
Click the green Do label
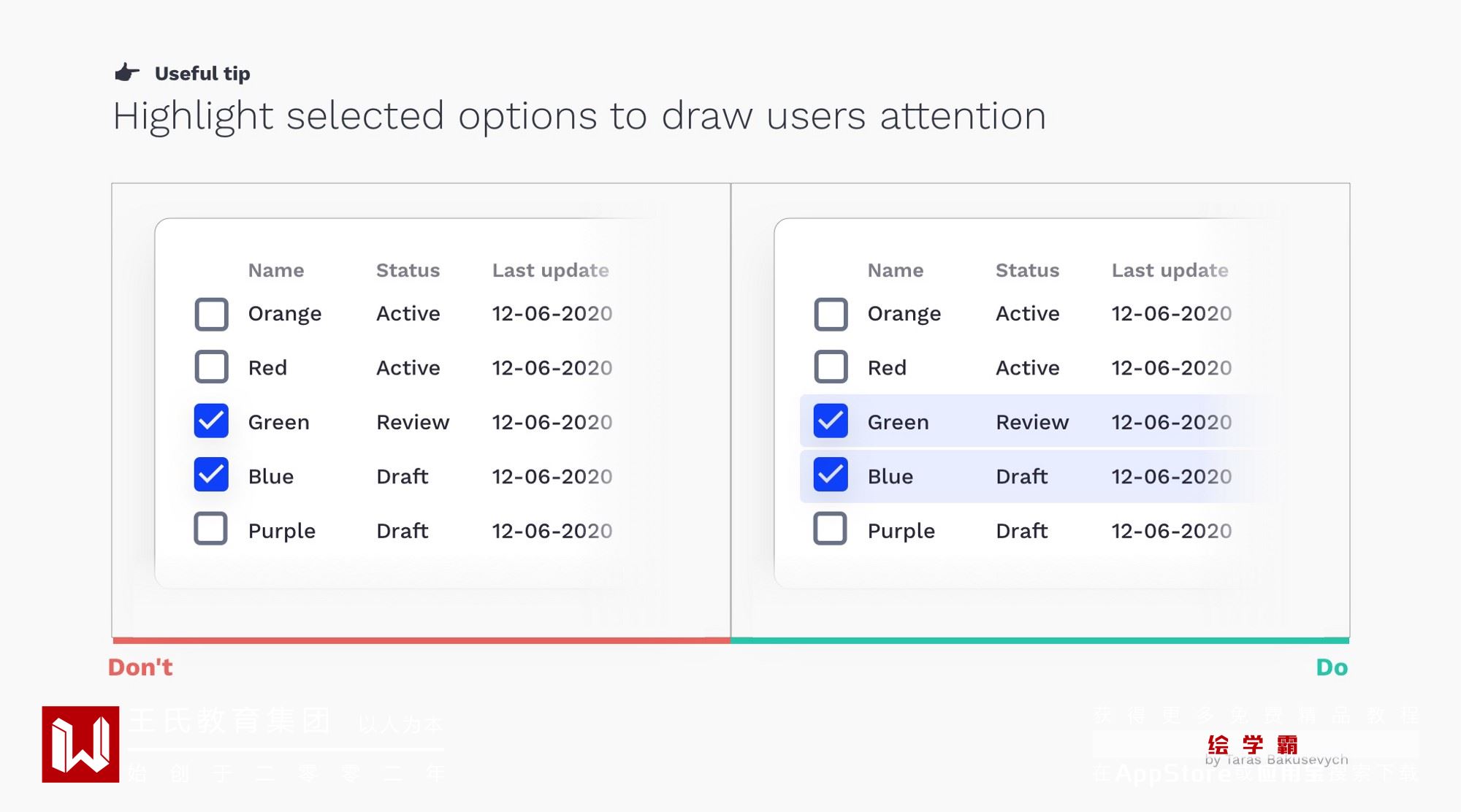click(x=1332, y=667)
